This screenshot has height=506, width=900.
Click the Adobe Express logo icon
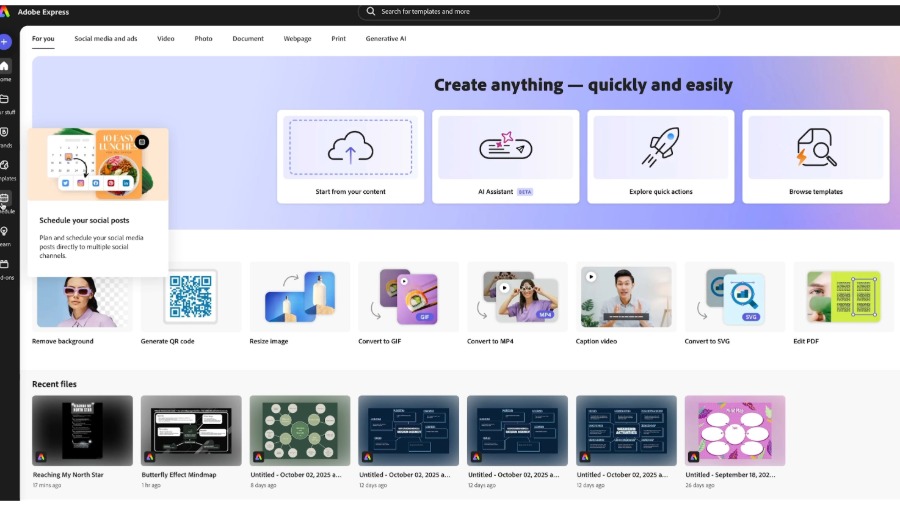[5, 12]
